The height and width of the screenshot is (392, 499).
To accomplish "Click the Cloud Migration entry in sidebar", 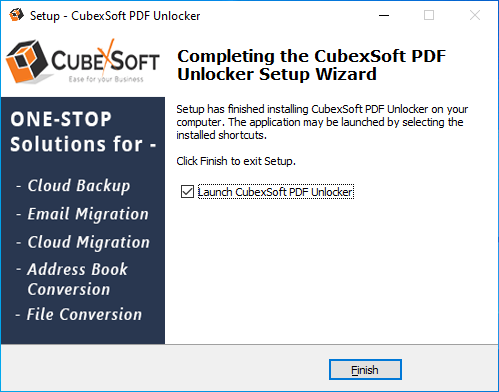I will tap(88, 242).
